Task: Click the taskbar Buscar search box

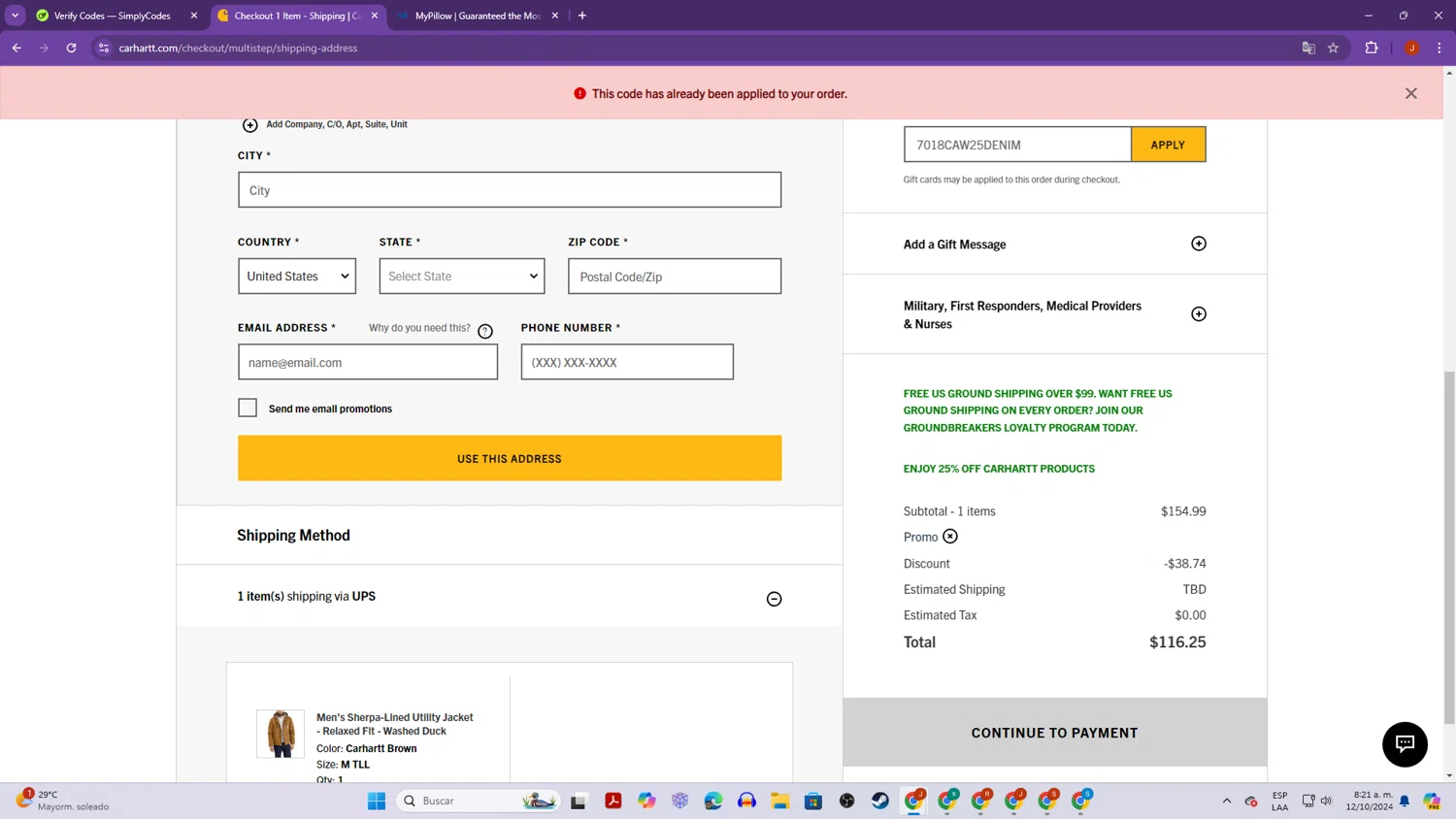Action: (x=478, y=801)
